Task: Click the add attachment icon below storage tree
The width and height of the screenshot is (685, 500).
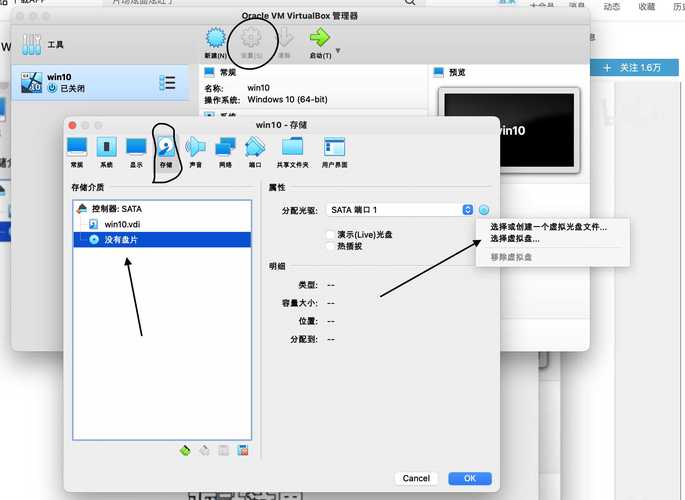Action: [x=223, y=450]
